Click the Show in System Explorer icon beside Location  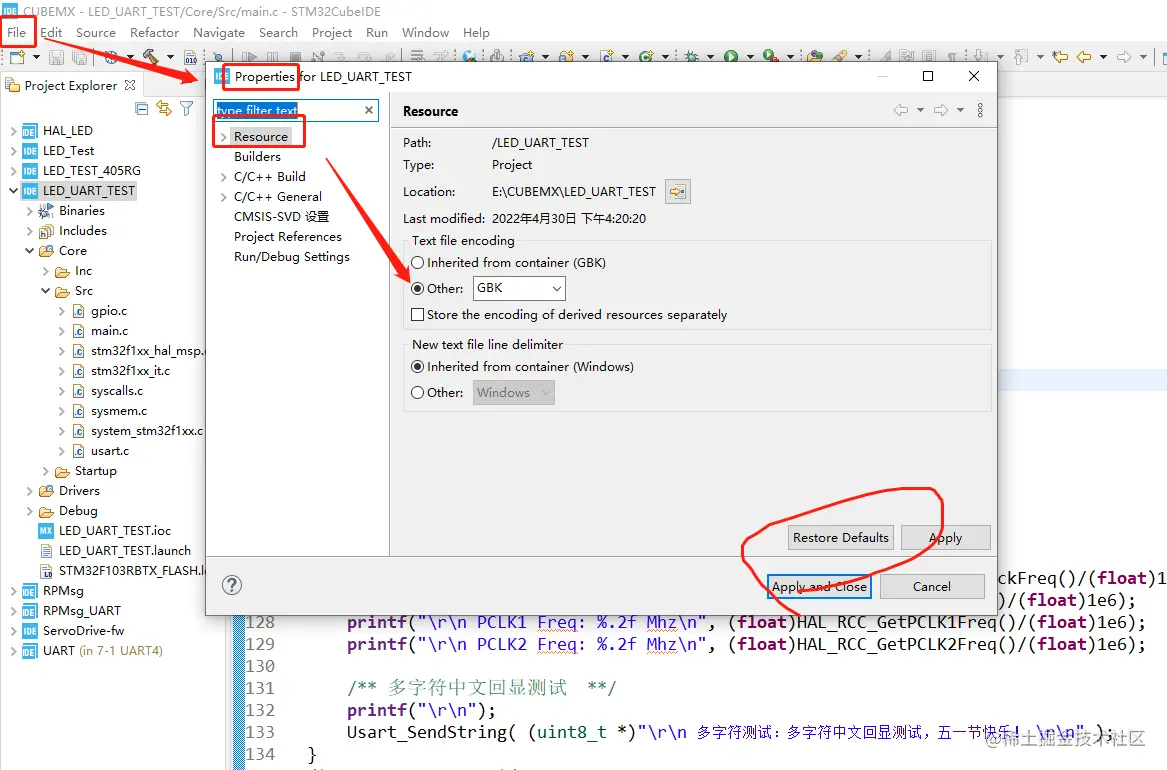[x=677, y=191]
